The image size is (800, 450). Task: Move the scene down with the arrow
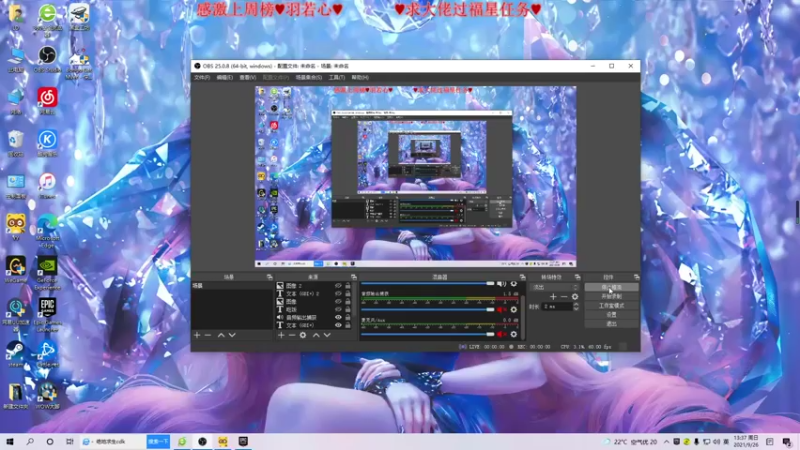232,335
